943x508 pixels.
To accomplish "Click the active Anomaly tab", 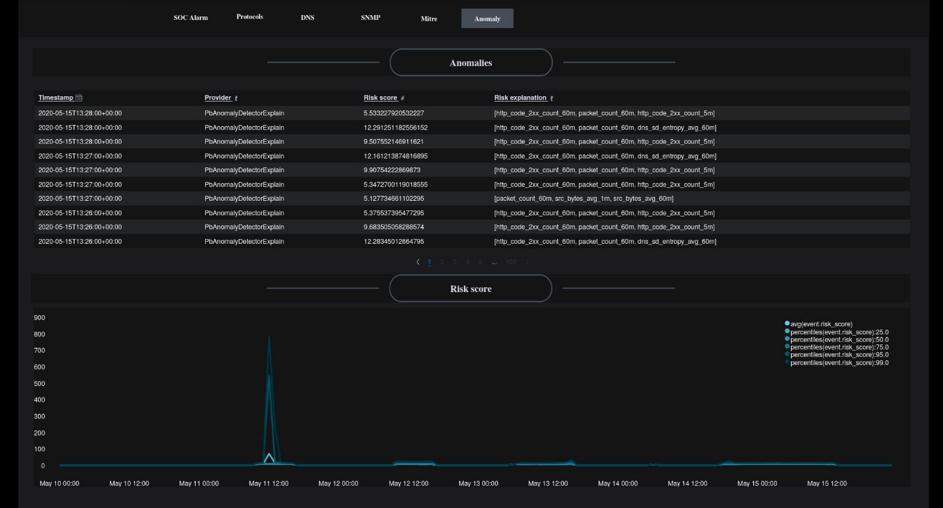I will [x=487, y=18].
